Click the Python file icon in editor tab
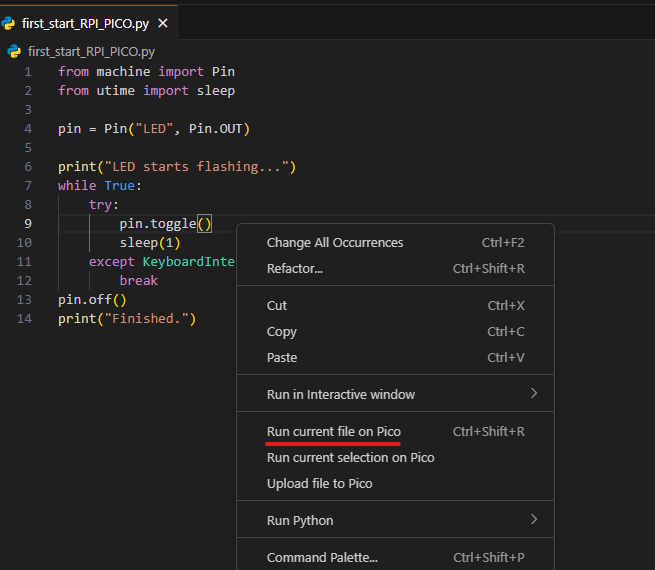This screenshot has height=570, width=655. 8,23
